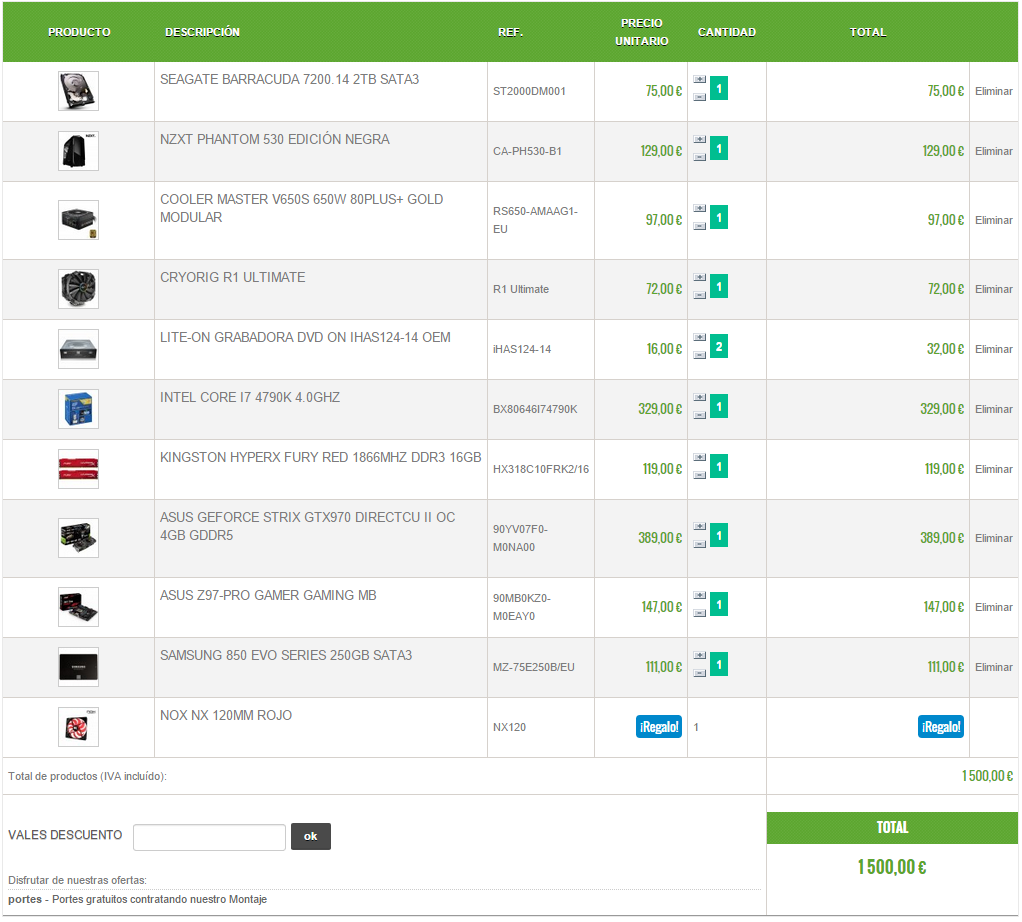Screen dimensions: 1022x922
Task: Open NZXT PHANTOM 530 EDICIÓN NEGRA description
Action: (x=274, y=139)
